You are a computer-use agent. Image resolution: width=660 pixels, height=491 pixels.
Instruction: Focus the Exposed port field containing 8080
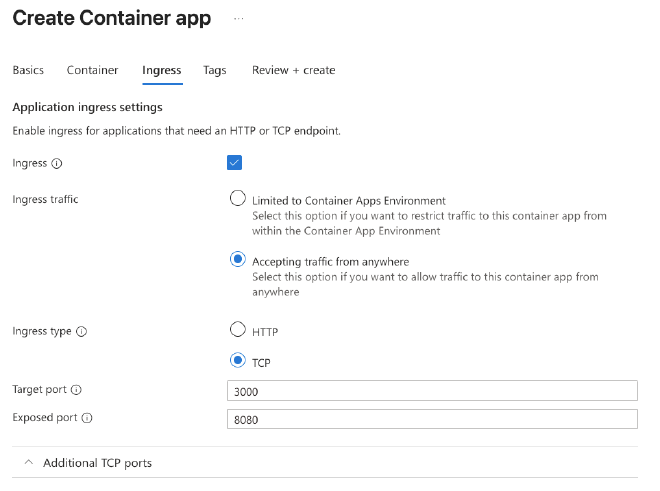point(432,419)
